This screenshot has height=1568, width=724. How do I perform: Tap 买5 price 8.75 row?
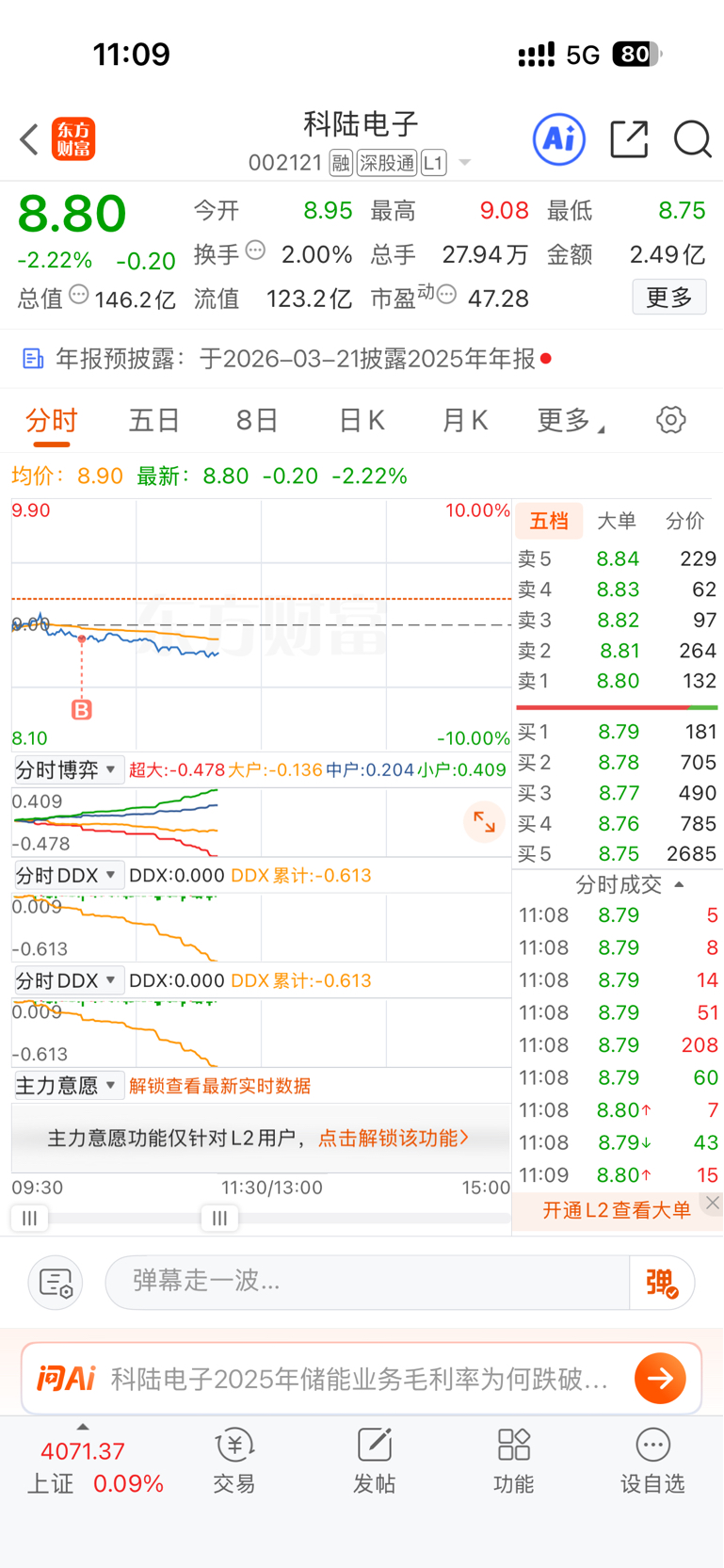617,853
